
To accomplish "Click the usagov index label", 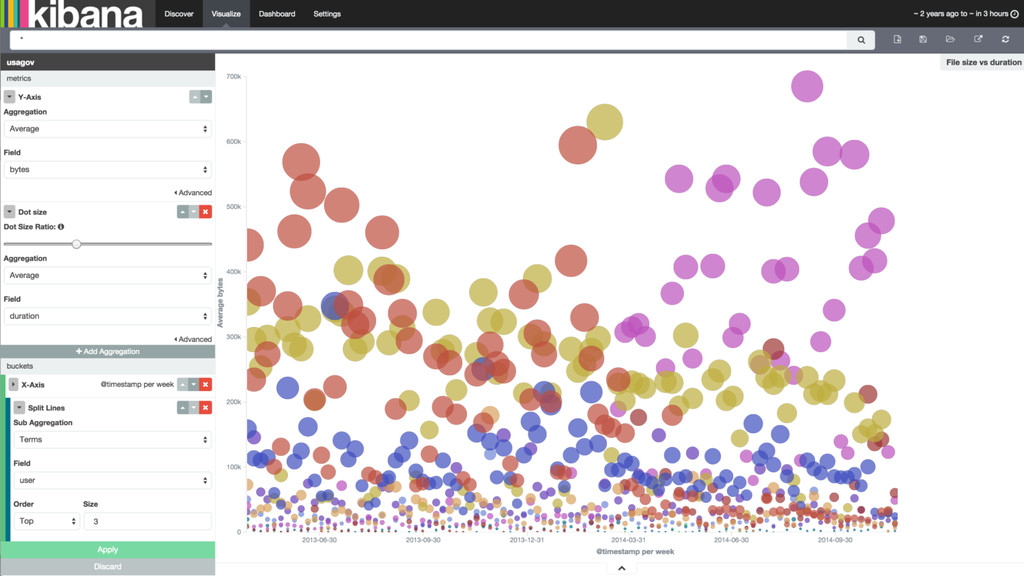I will (20, 62).
